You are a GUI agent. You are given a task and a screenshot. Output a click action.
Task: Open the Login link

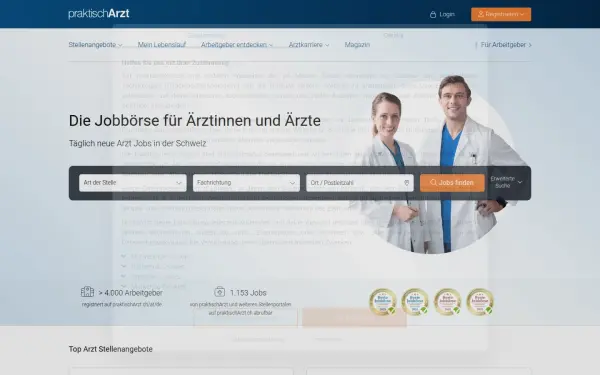tap(442, 15)
